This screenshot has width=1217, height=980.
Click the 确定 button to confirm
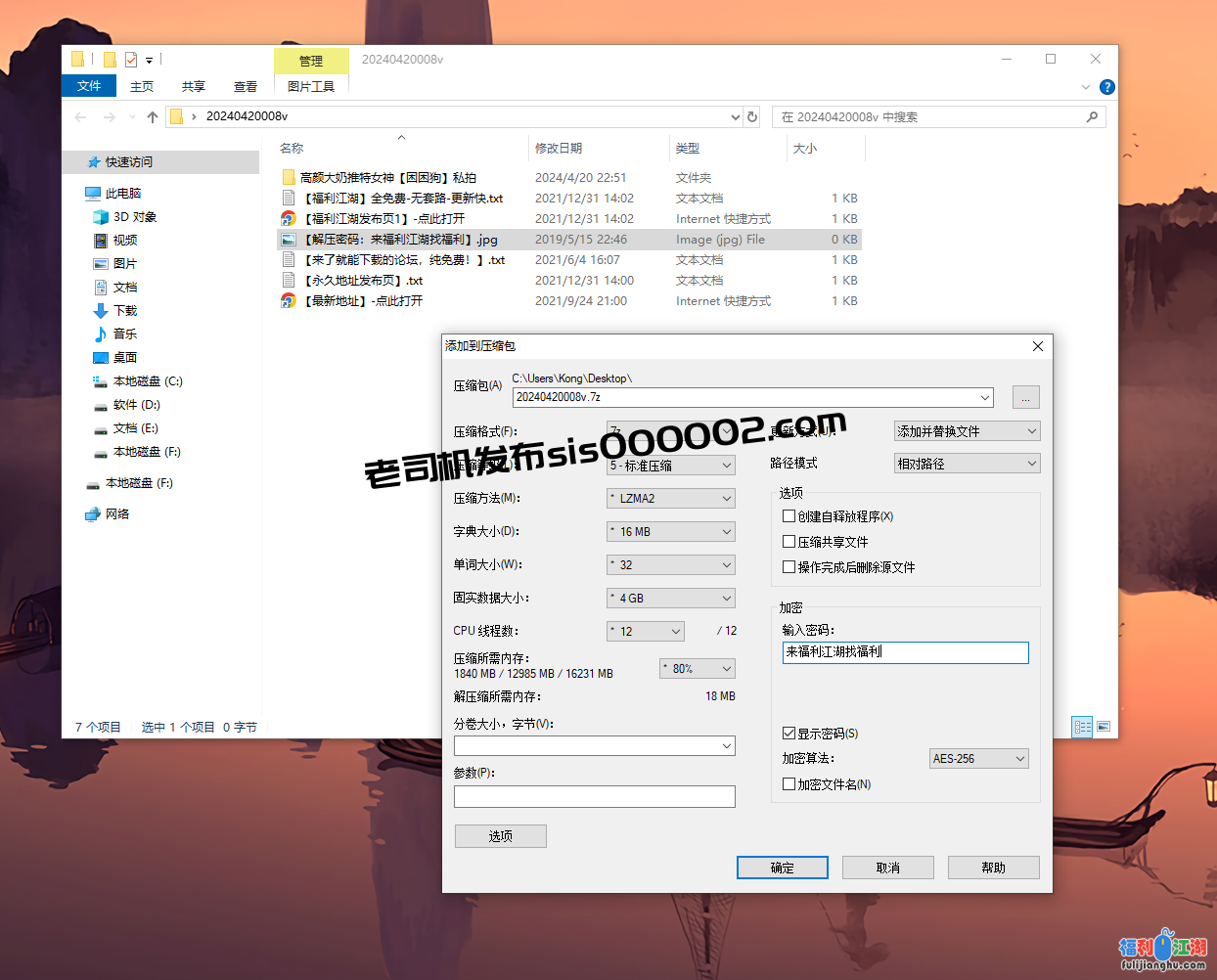tap(782, 868)
